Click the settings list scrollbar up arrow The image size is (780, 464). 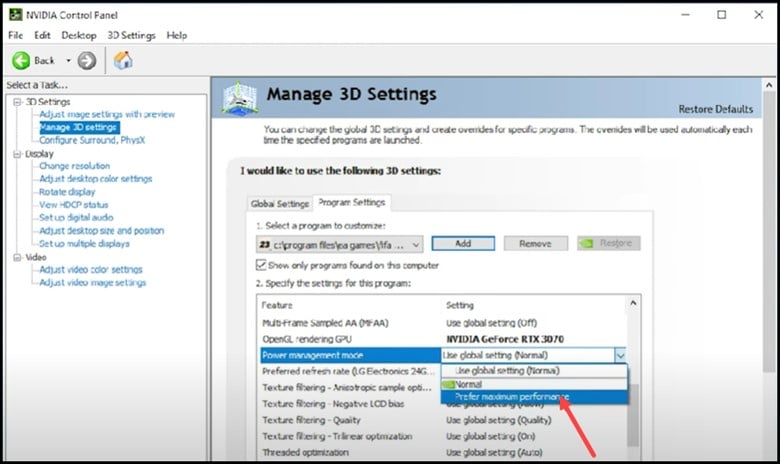tap(632, 304)
